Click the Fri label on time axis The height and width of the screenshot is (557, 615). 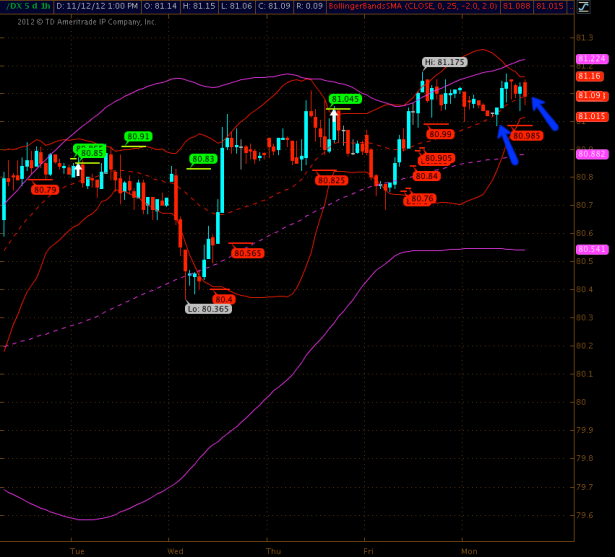pos(369,550)
